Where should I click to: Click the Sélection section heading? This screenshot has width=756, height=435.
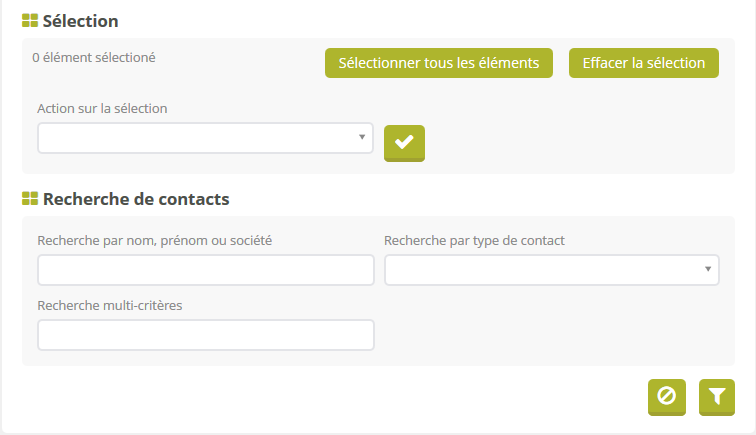tap(80, 21)
